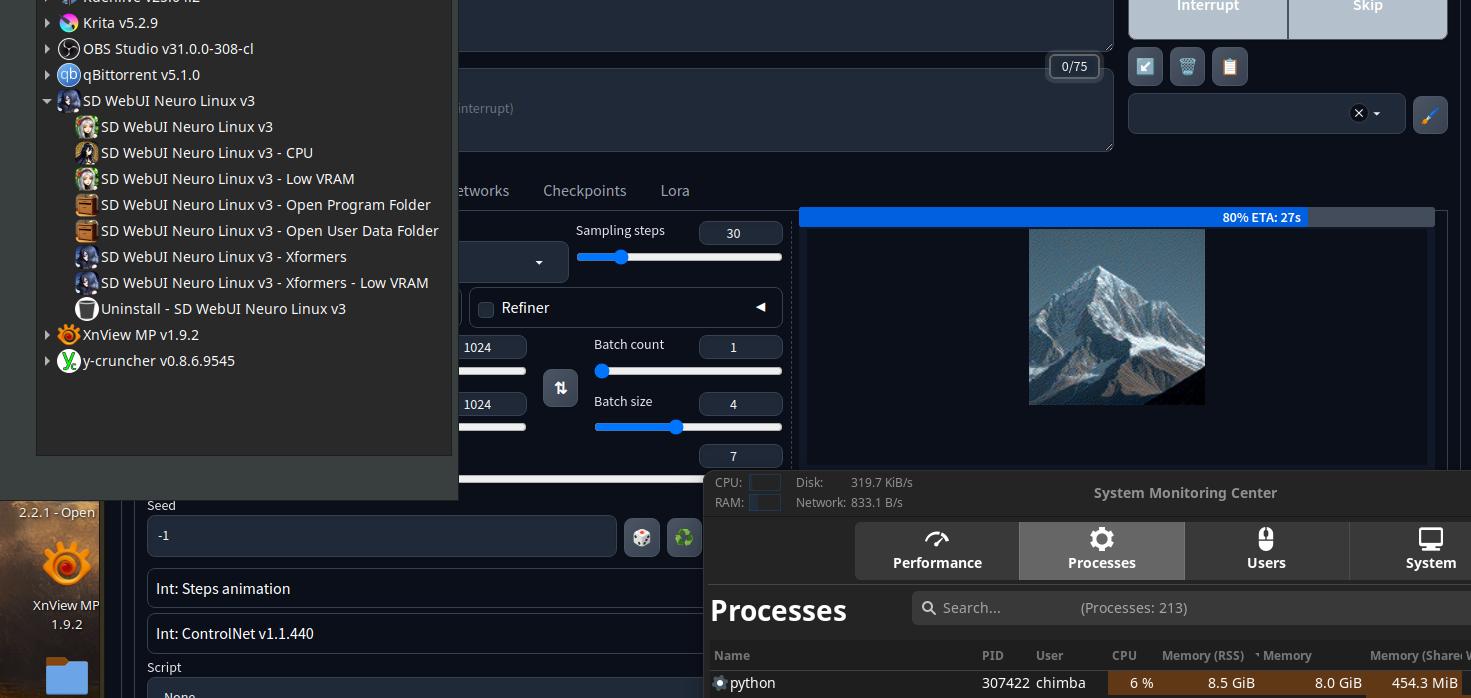Expand the Refiner section arrow
Screen dimensions: 1471x698
point(761,308)
